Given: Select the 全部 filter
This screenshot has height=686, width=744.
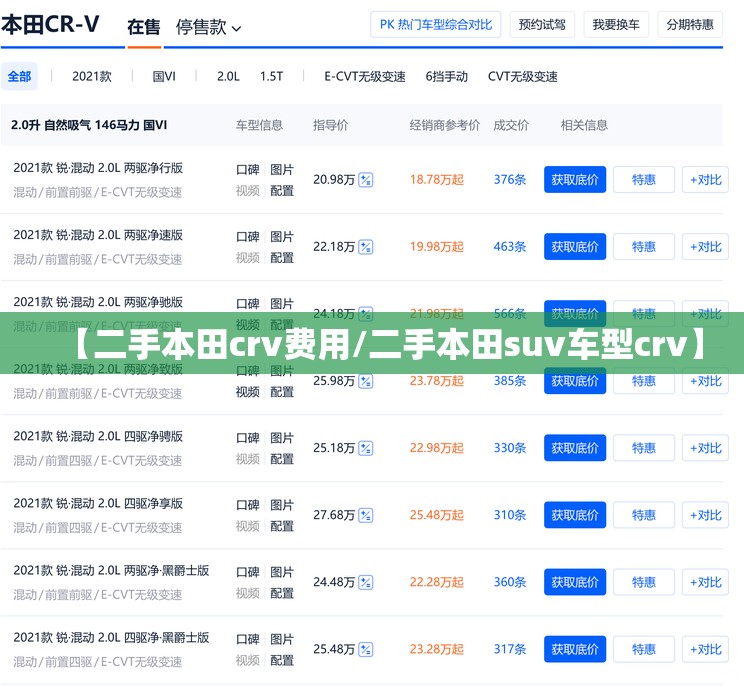Looking at the screenshot, I should coord(19,76).
